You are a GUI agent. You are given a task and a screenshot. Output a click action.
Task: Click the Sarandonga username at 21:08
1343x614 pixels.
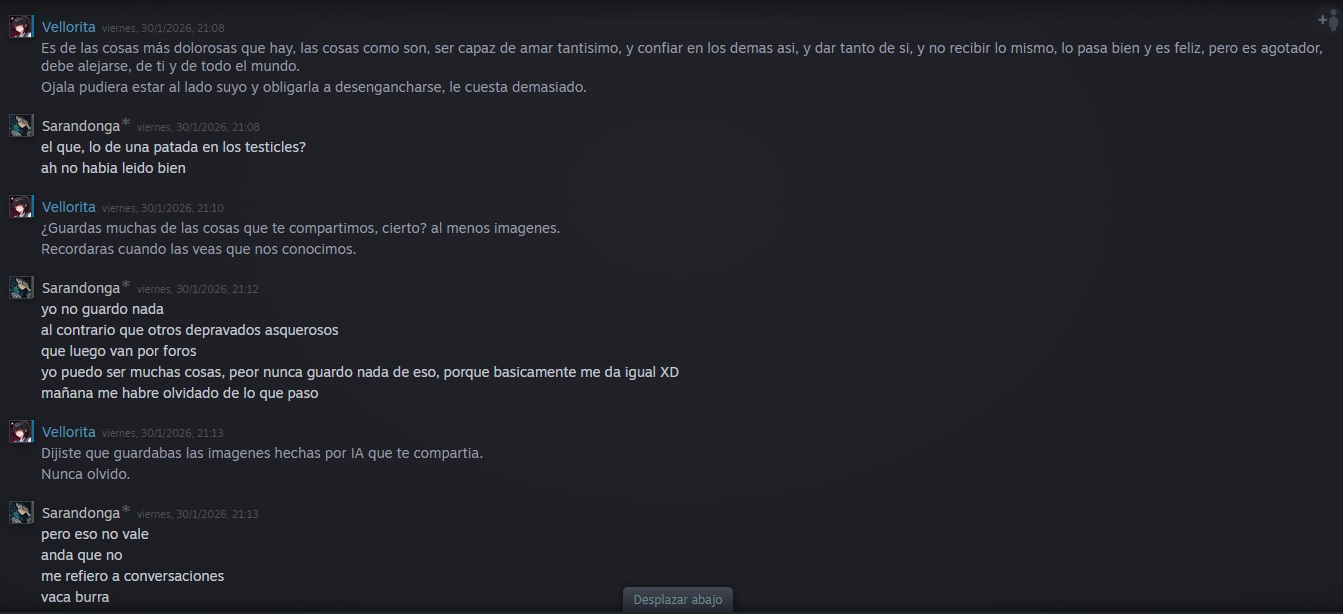click(x=80, y=126)
